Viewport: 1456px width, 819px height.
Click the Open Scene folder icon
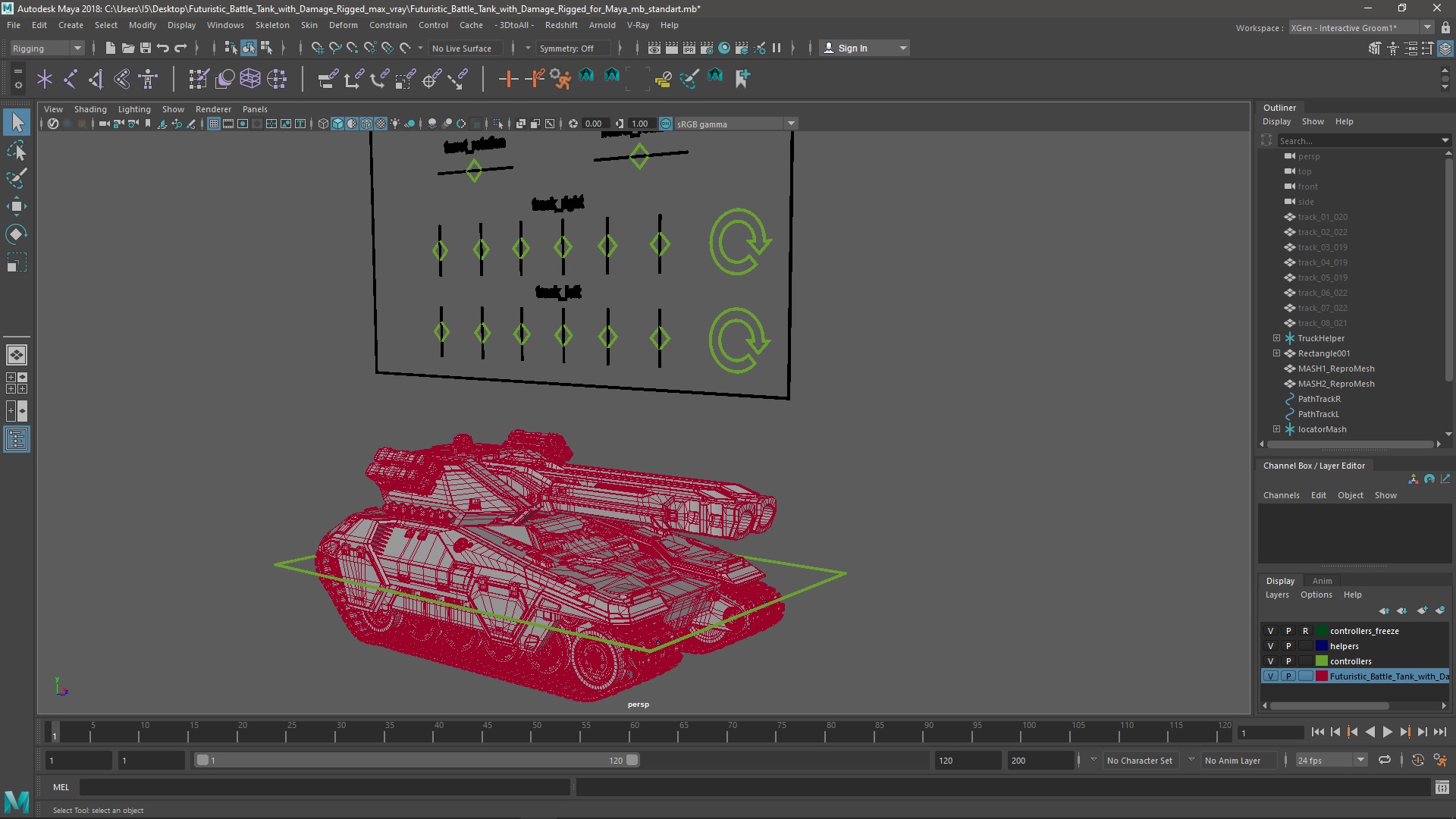pos(127,48)
